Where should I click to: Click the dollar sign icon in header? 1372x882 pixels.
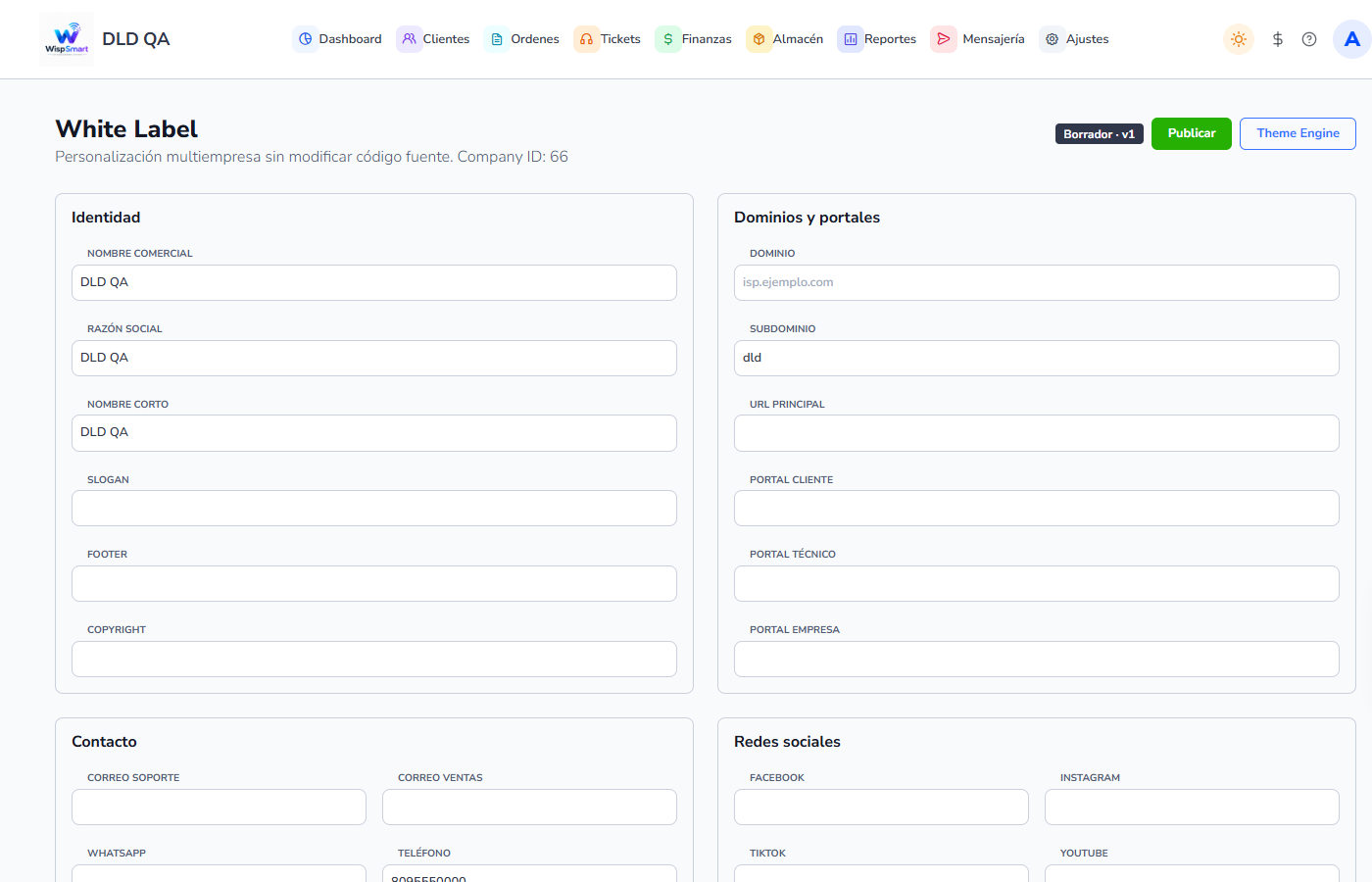tap(1278, 39)
